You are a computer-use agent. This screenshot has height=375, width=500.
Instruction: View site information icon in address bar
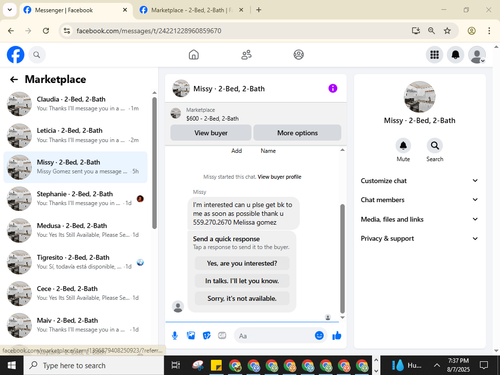(x=67, y=31)
